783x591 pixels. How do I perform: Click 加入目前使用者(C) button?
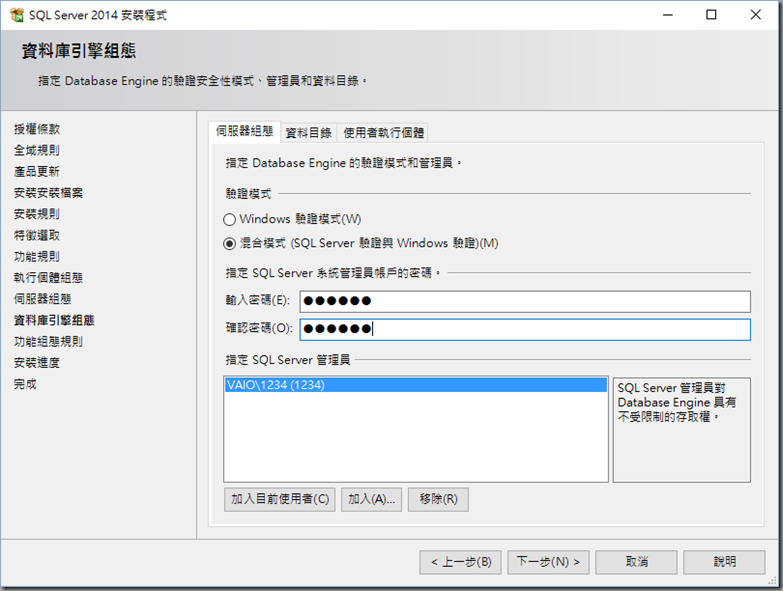280,499
